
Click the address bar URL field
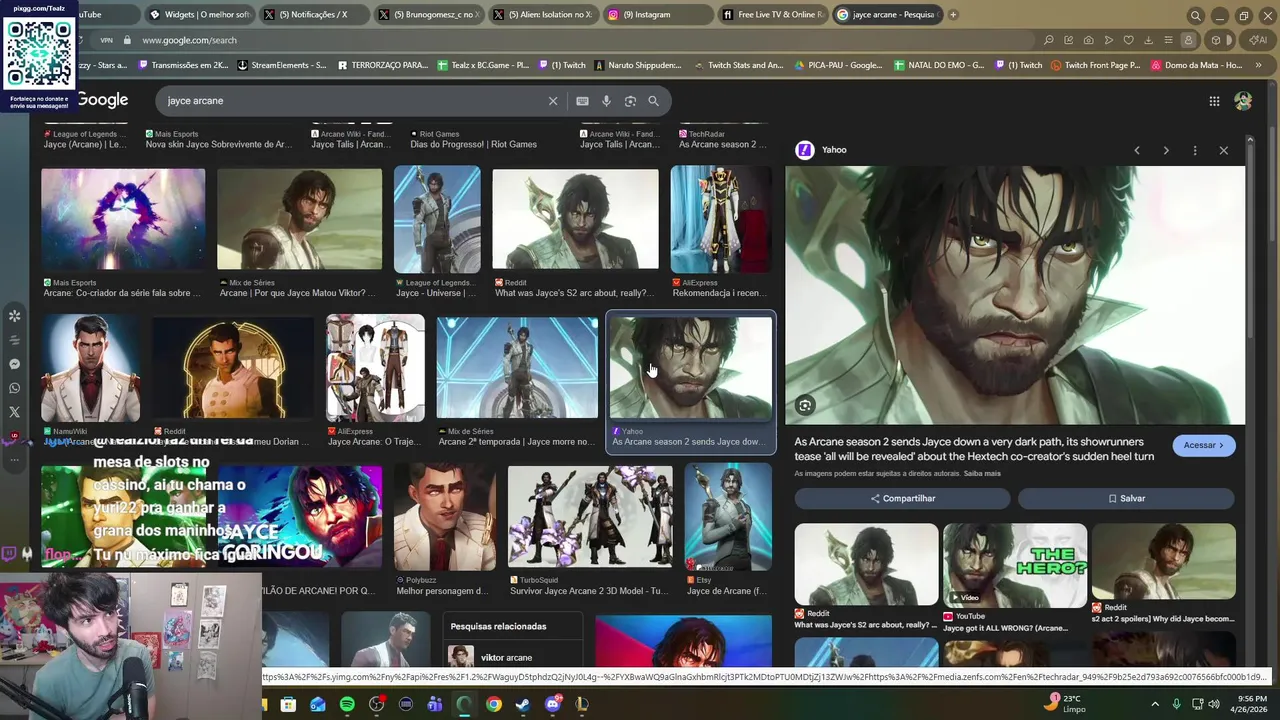(x=580, y=40)
